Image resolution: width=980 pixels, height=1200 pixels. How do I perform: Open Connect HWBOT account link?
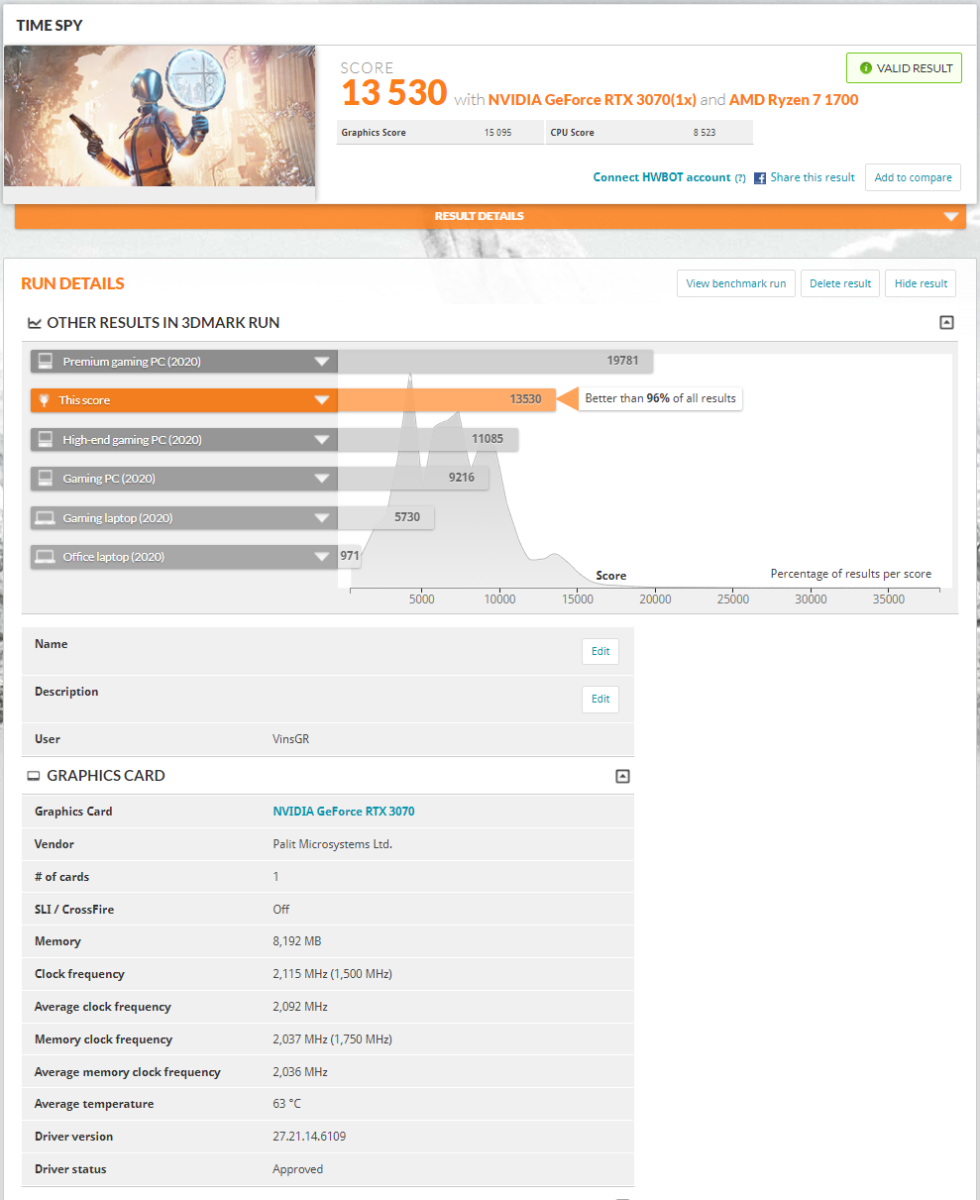662,178
